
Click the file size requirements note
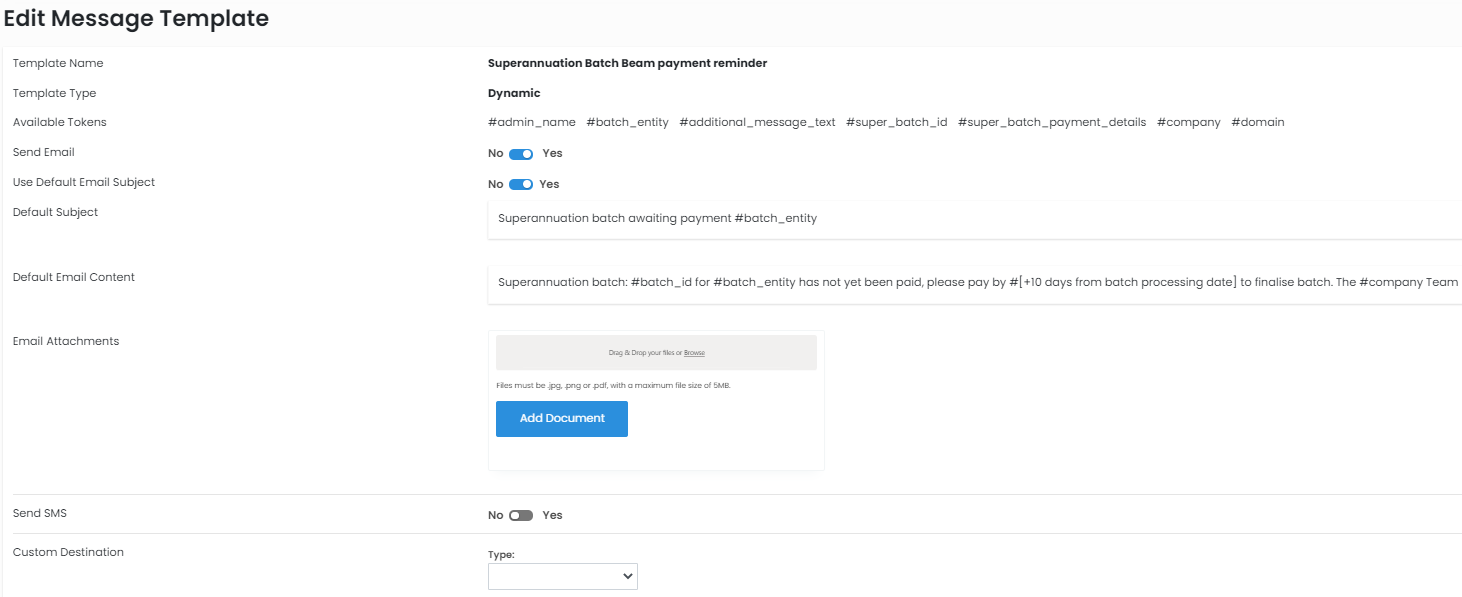point(613,385)
